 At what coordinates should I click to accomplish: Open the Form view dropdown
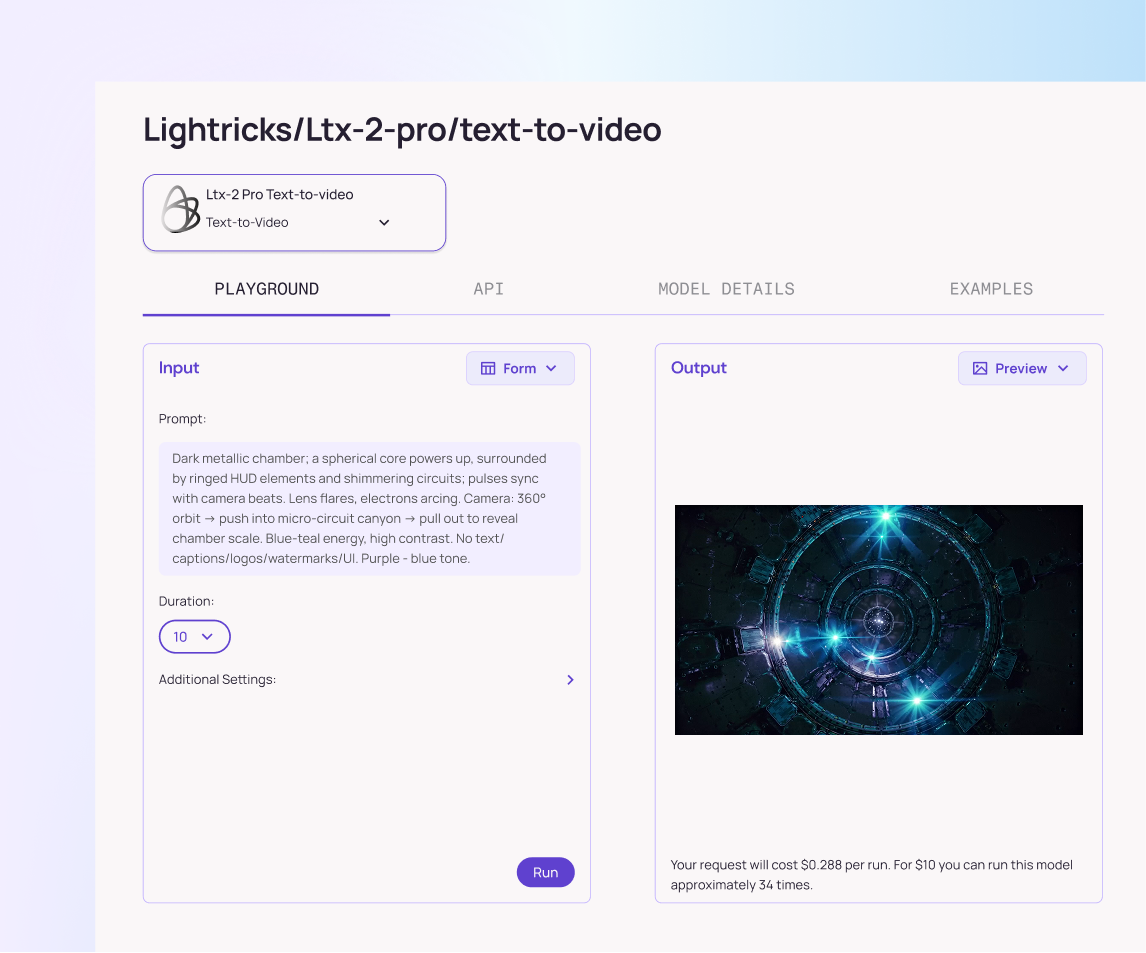(x=520, y=368)
